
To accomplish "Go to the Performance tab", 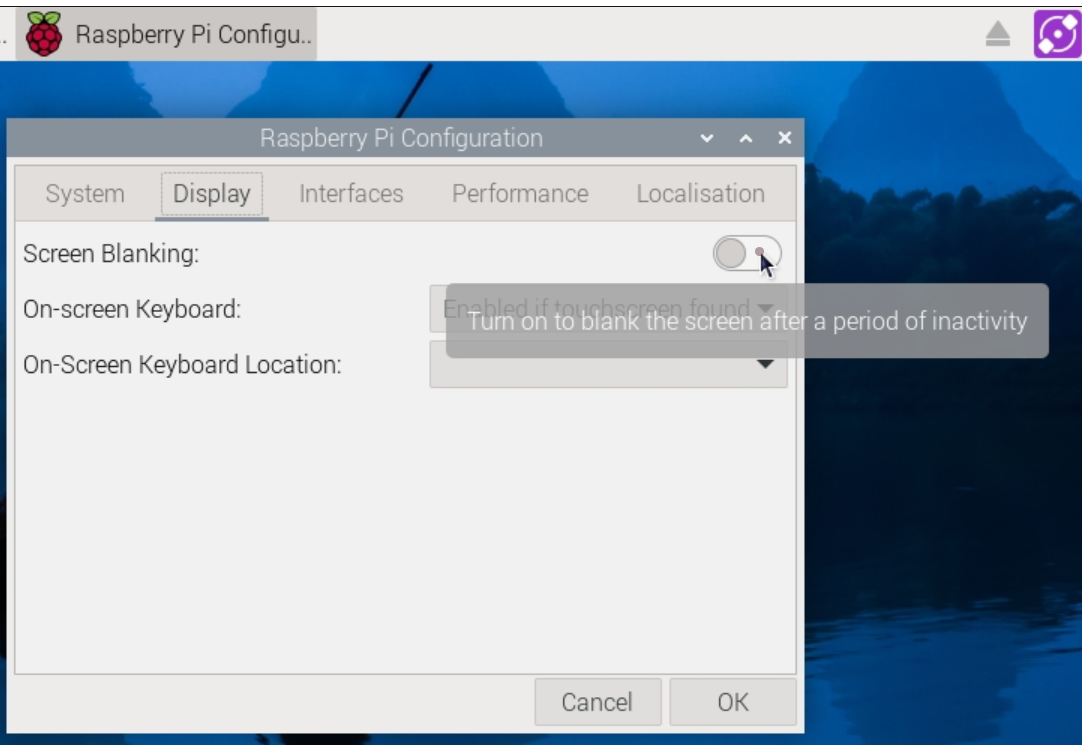I will click(520, 194).
